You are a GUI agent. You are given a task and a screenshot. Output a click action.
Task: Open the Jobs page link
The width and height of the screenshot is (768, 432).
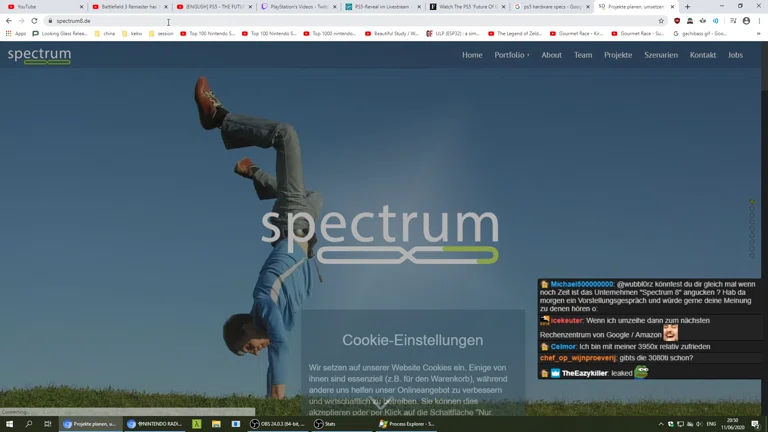coord(735,55)
